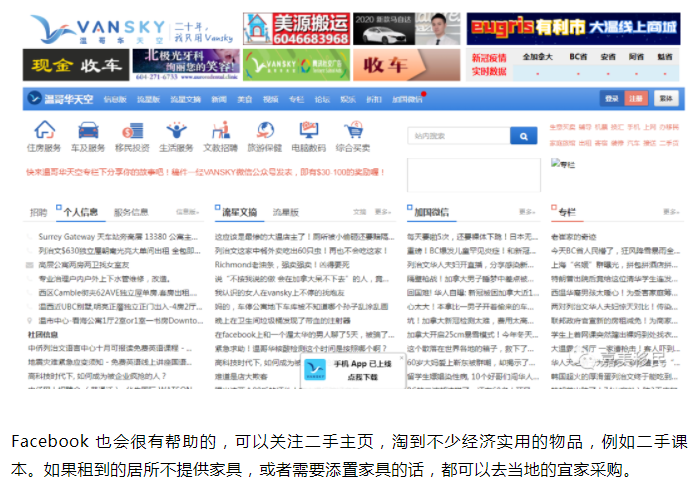Open the 车及服务 car icon
Viewport: 700px width, 496px height.
click(x=88, y=131)
